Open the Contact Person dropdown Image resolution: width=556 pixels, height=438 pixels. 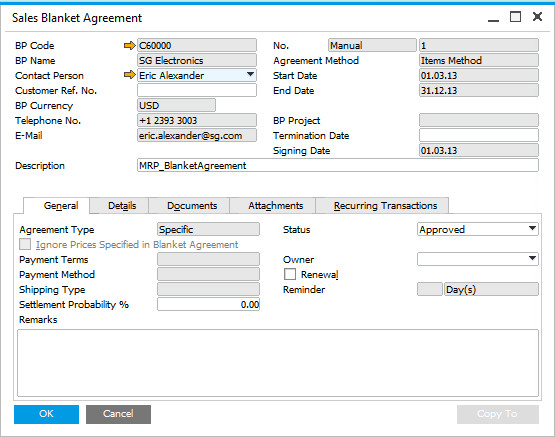[x=250, y=75]
